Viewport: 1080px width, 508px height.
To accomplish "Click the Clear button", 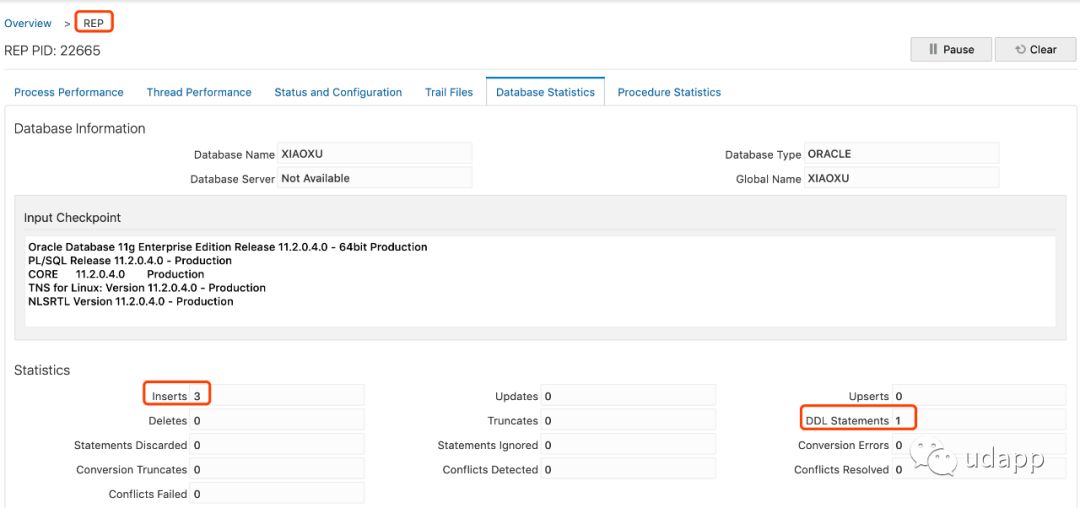I will point(1035,49).
